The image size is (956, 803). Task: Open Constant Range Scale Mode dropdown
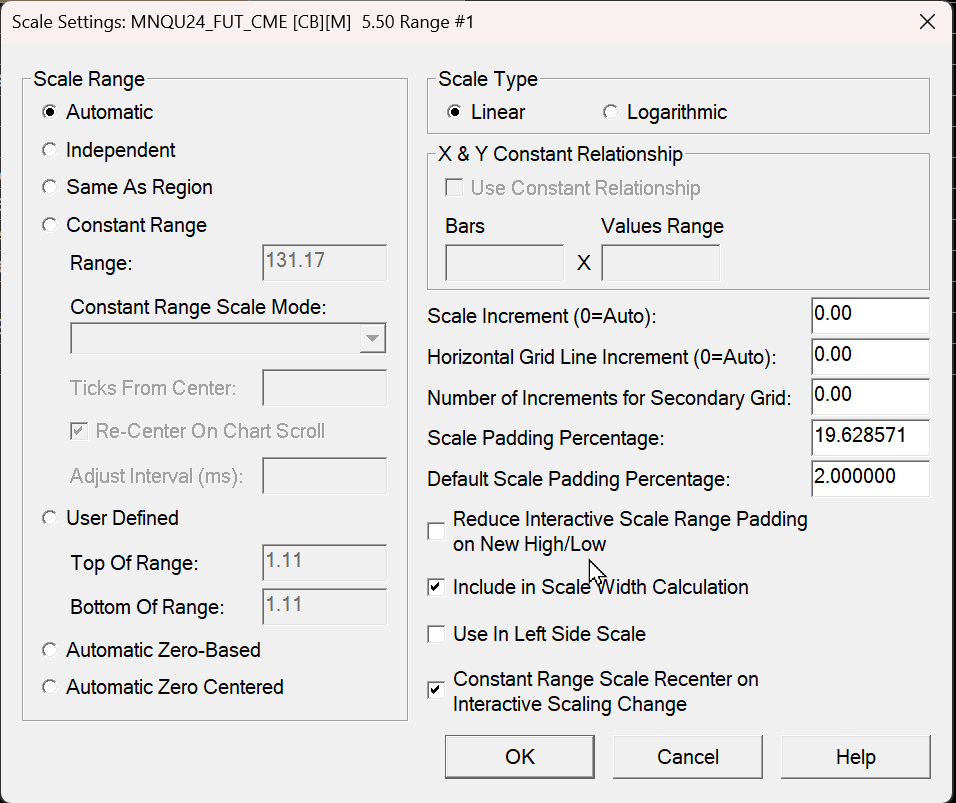[372, 339]
